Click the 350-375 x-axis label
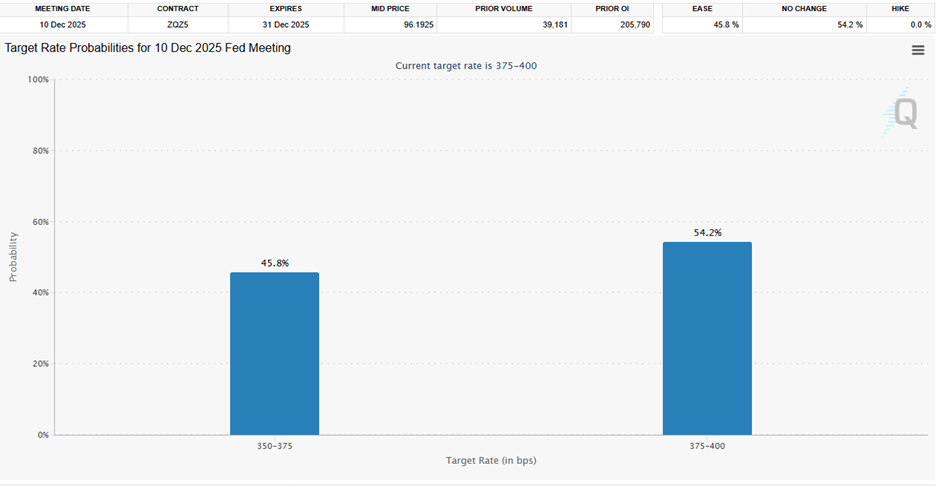The height and width of the screenshot is (486, 936). 274,445
